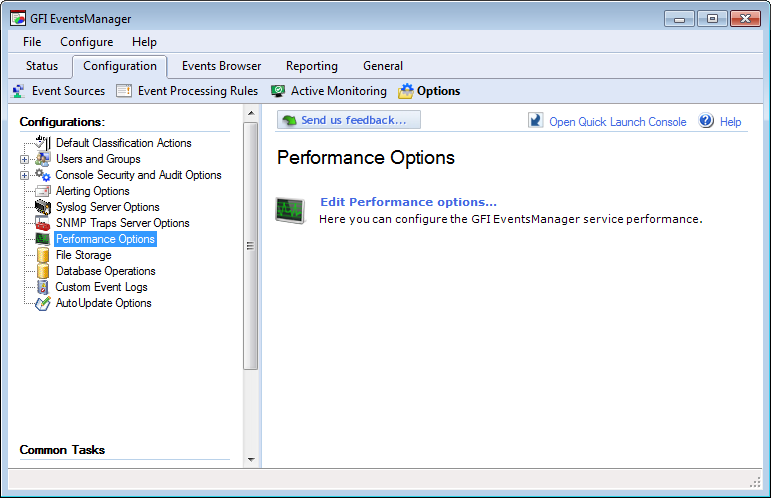Screen dimensions: 771x498
Task: Open Active Monitoring from the toolbar
Action: point(329,91)
